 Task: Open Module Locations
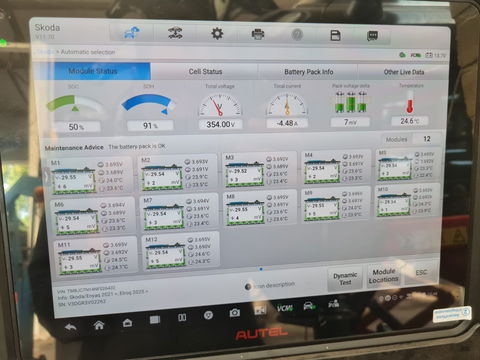[384, 276]
